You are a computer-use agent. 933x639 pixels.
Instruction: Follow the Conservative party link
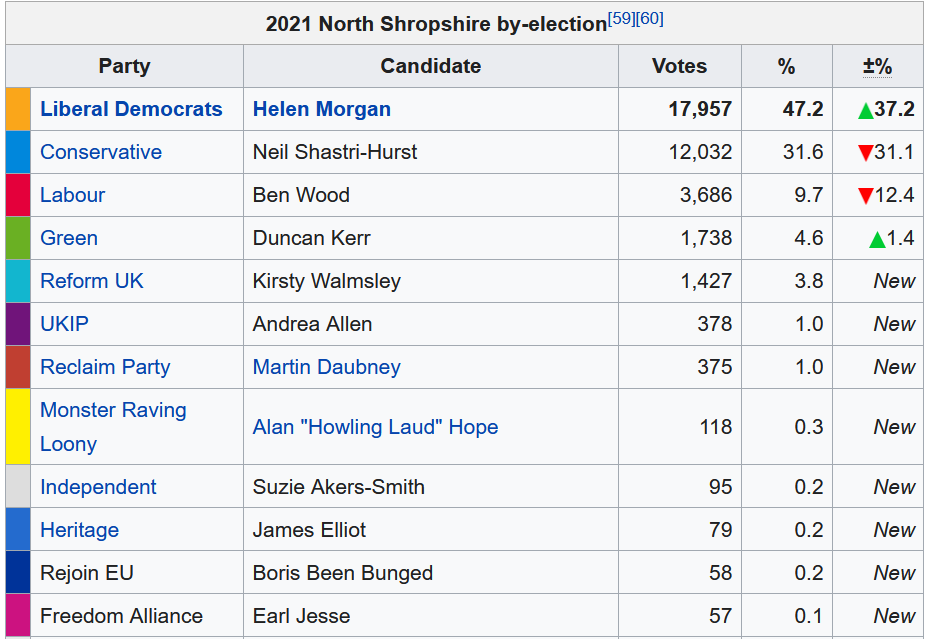(101, 152)
